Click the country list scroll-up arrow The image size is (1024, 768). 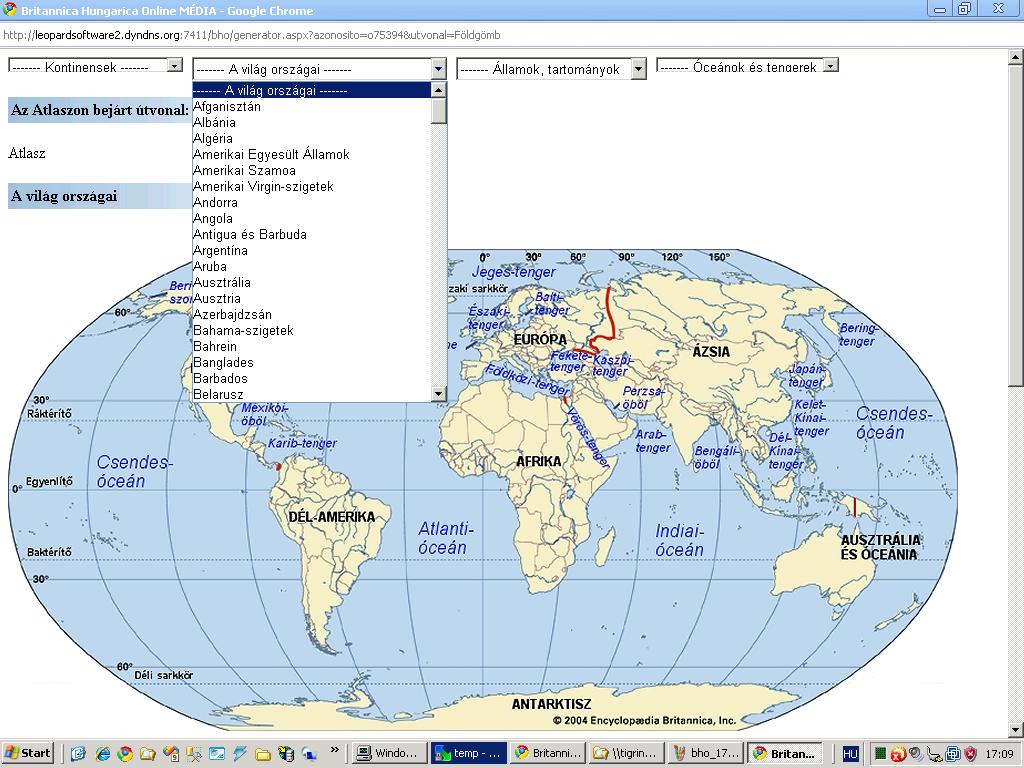(439, 90)
